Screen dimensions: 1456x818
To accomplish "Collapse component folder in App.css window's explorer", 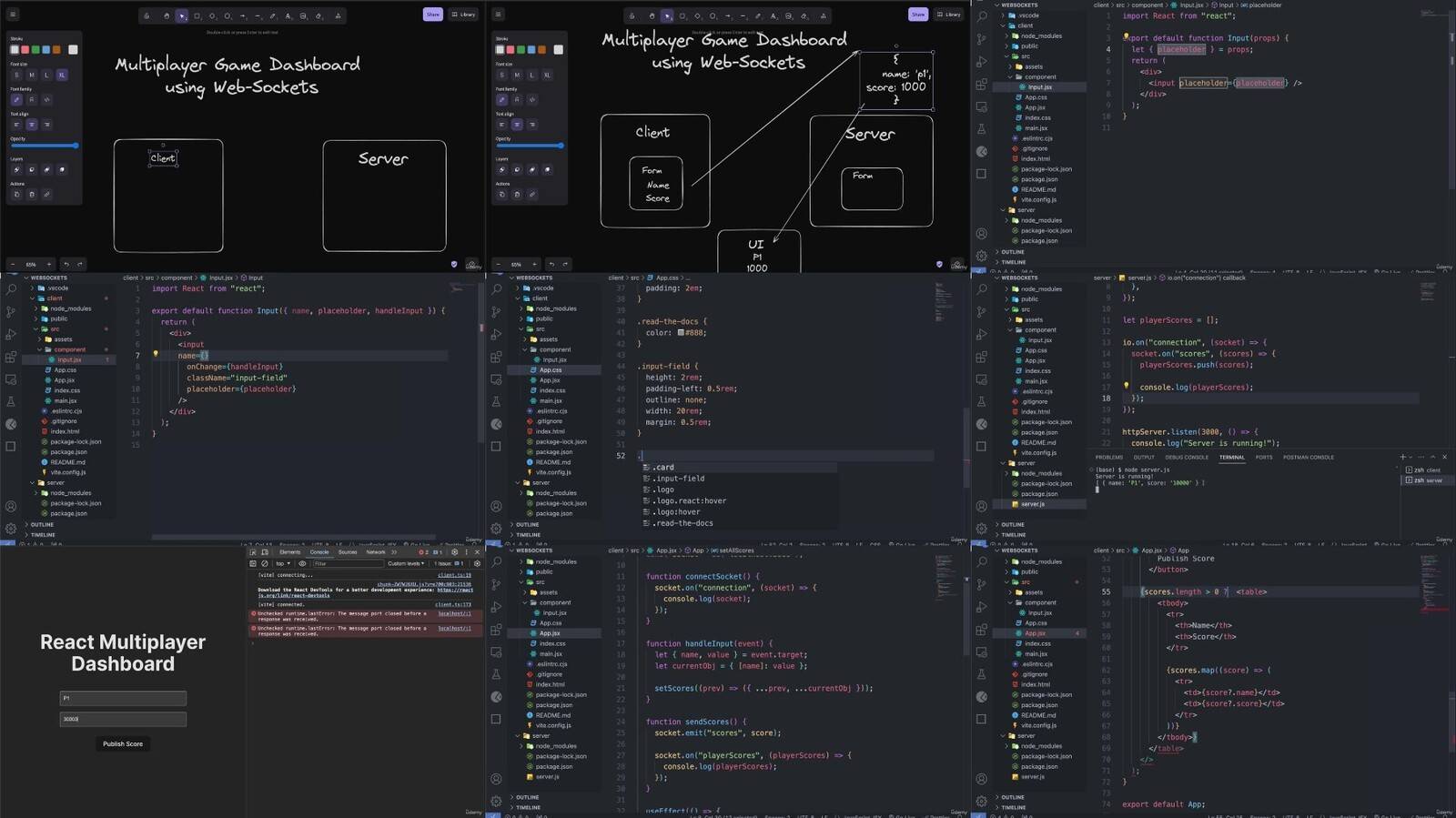I will pos(554,349).
